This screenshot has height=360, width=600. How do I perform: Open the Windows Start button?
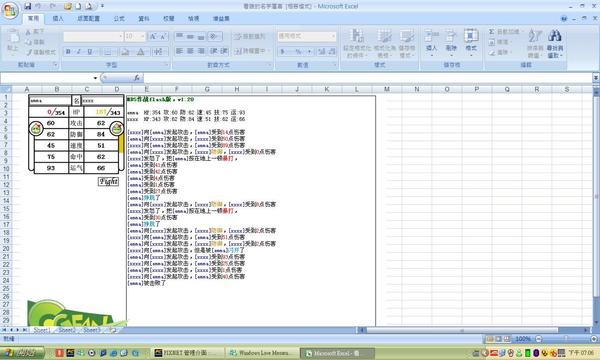pyautogui.click(x=22, y=352)
